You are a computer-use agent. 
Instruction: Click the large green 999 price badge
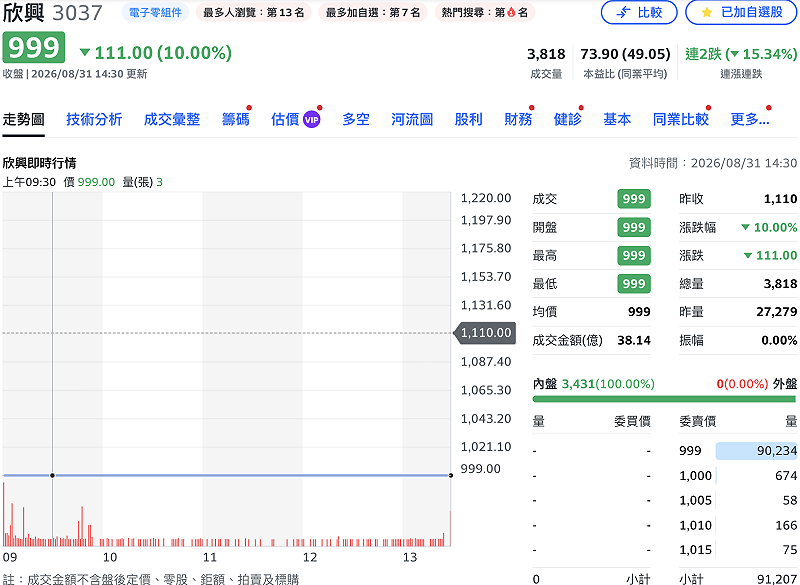(34, 47)
